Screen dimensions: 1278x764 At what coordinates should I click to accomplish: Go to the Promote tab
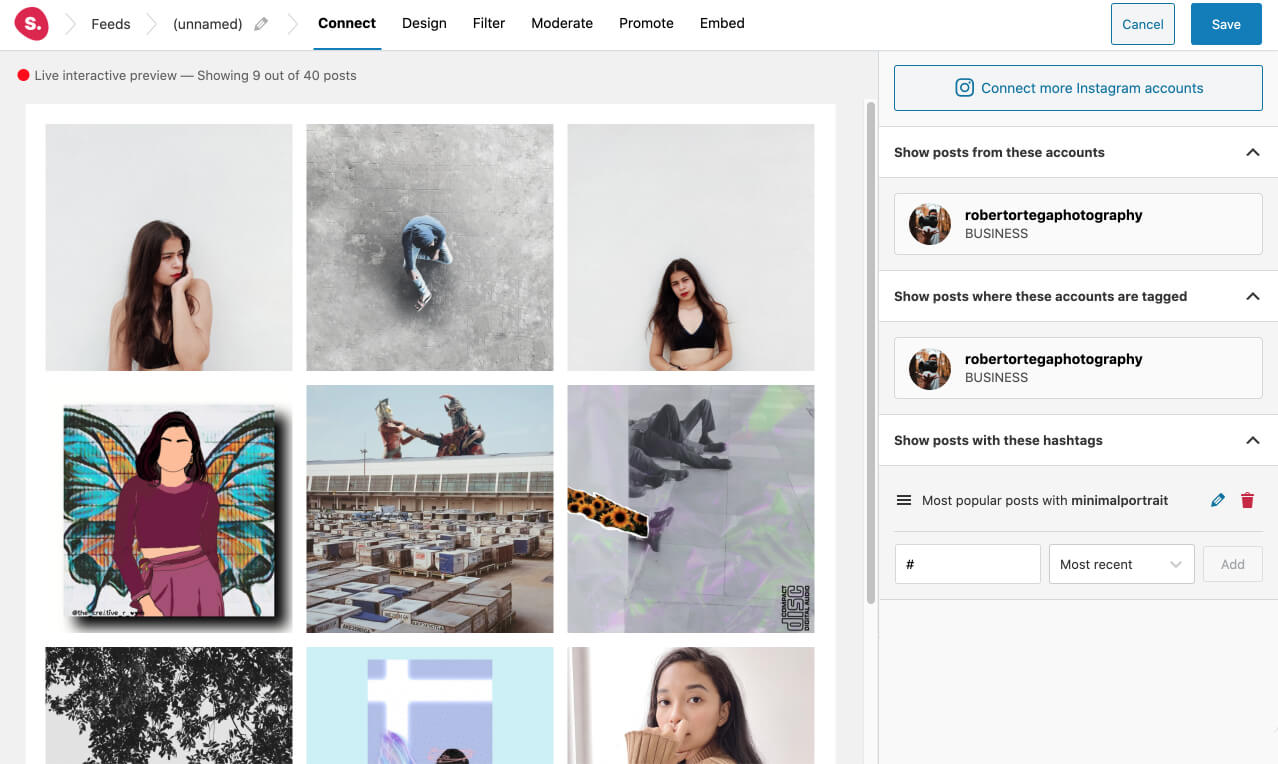point(646,24)
